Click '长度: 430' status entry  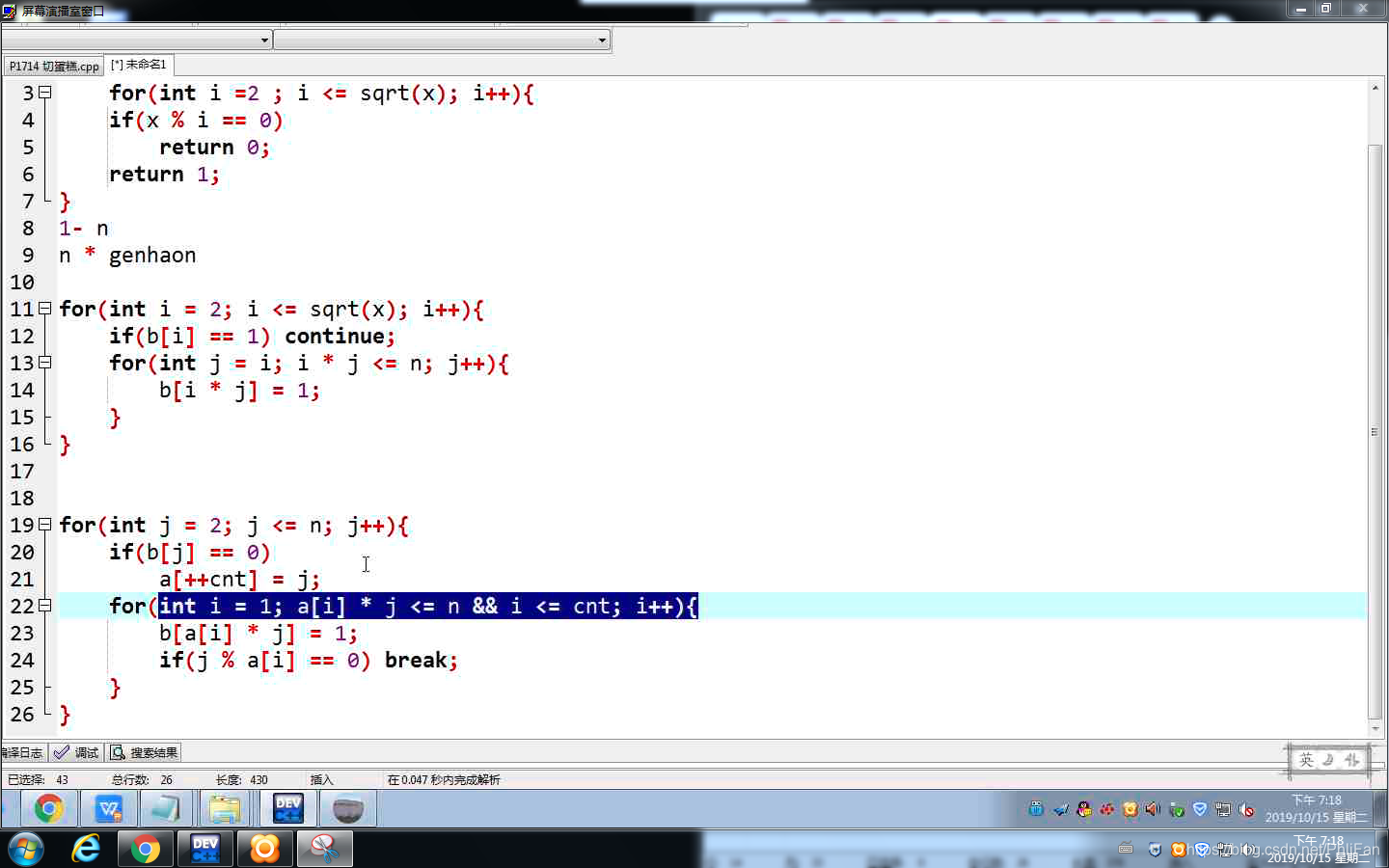[242, 779]
